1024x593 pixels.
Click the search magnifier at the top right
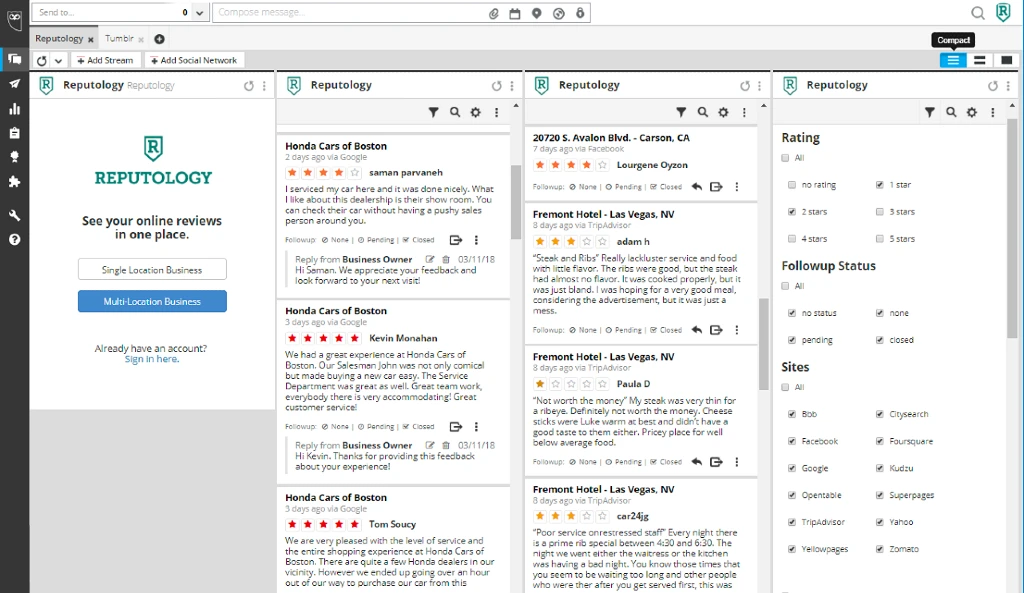pyautogui.click(x=978, y=12)
